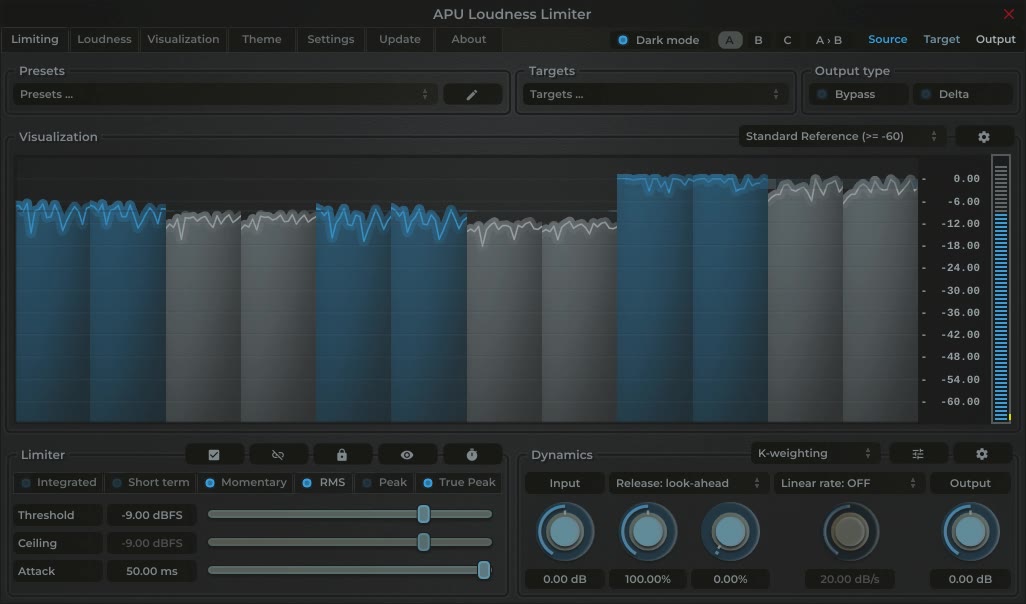Click the Output 0.00 dB value field
1026x604 pixels.
point(970,579)
